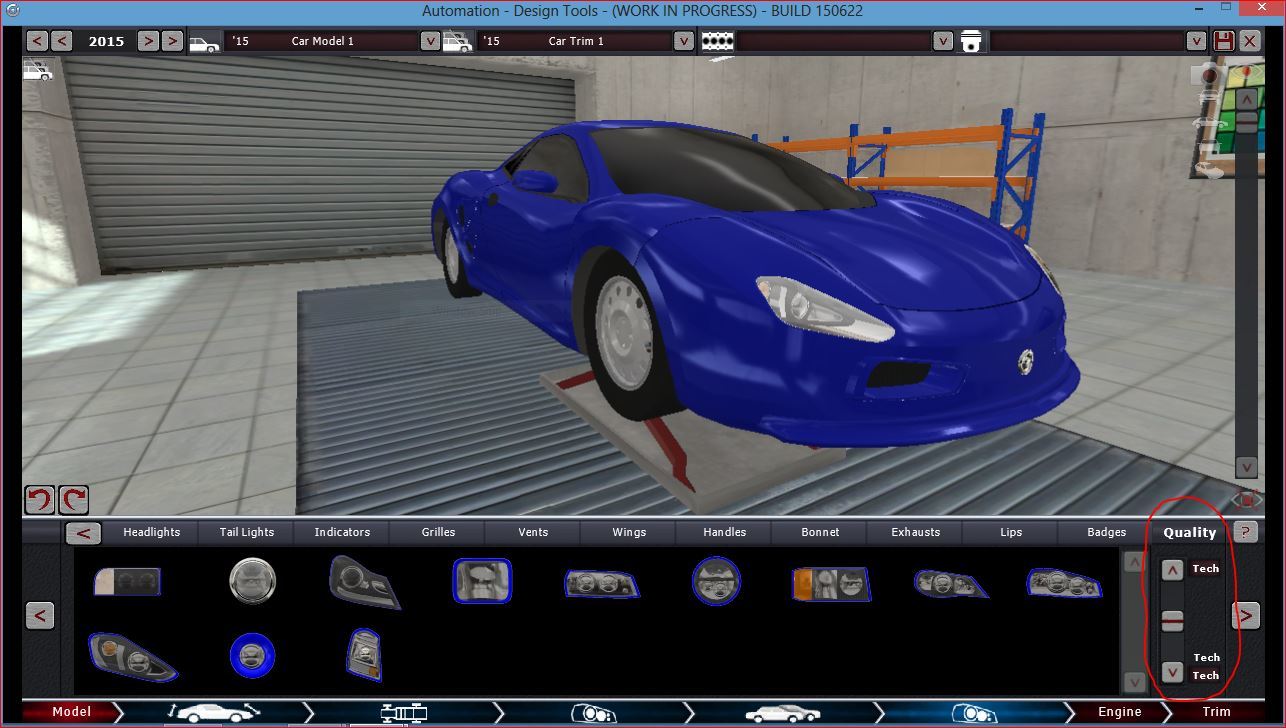The width and height of the screenshot is (1286, 728).
Task: Click the car body dimensions step icon
Action: pyautogui.click(x=212, y=712)
